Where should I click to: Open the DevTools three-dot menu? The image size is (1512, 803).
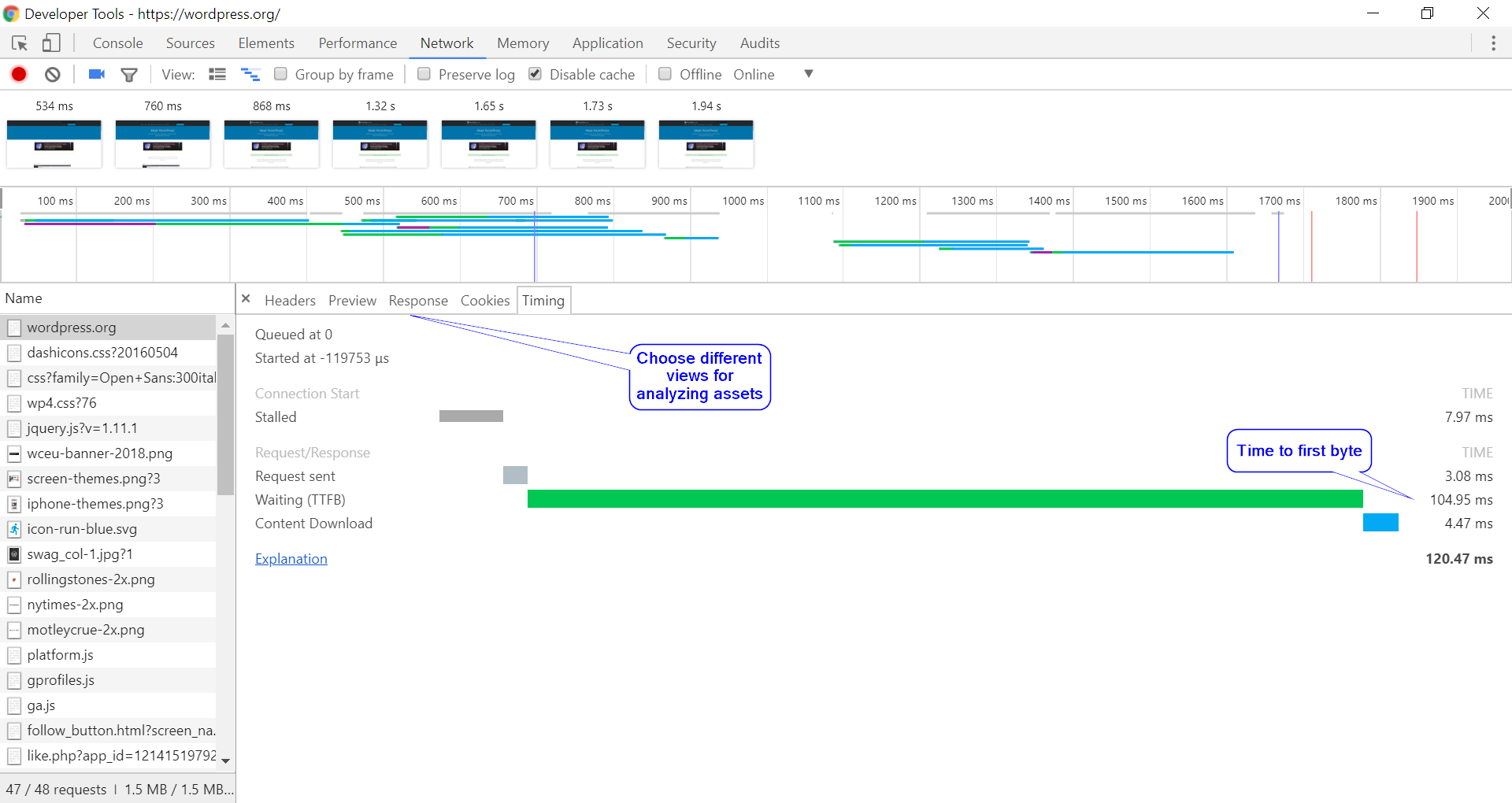tap(1493, 43)
